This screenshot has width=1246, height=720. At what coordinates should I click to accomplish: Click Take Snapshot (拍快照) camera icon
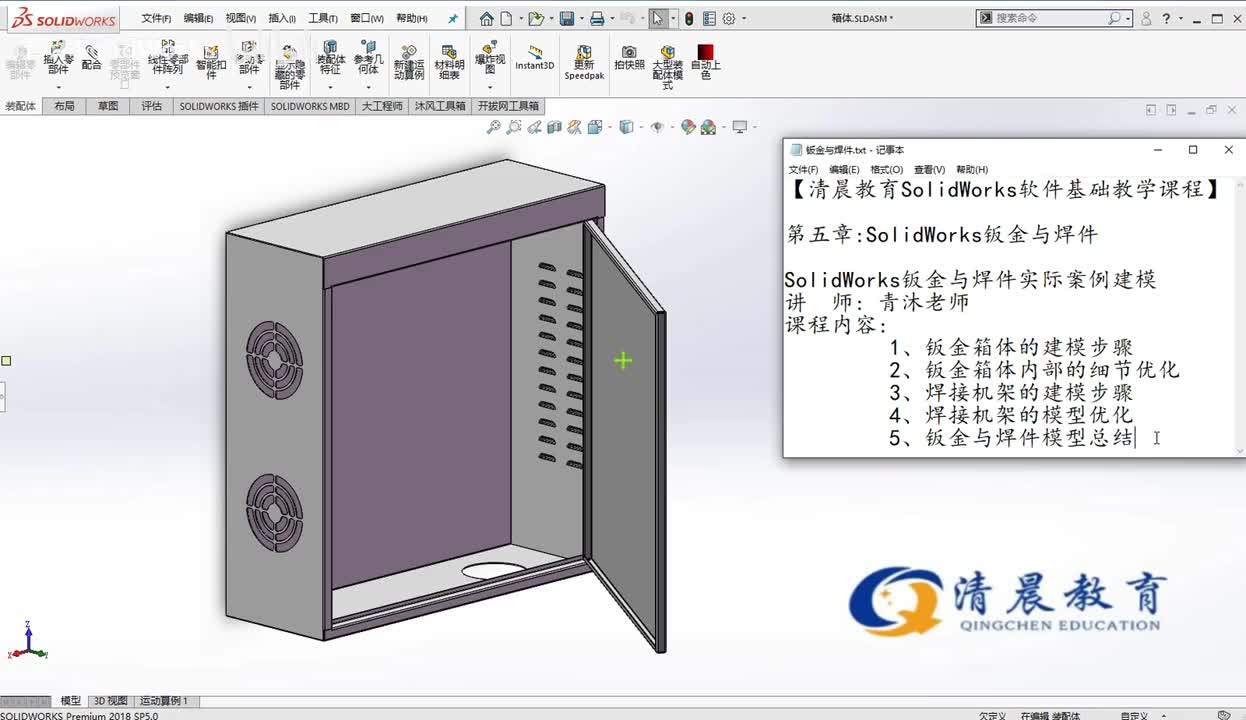629,58
